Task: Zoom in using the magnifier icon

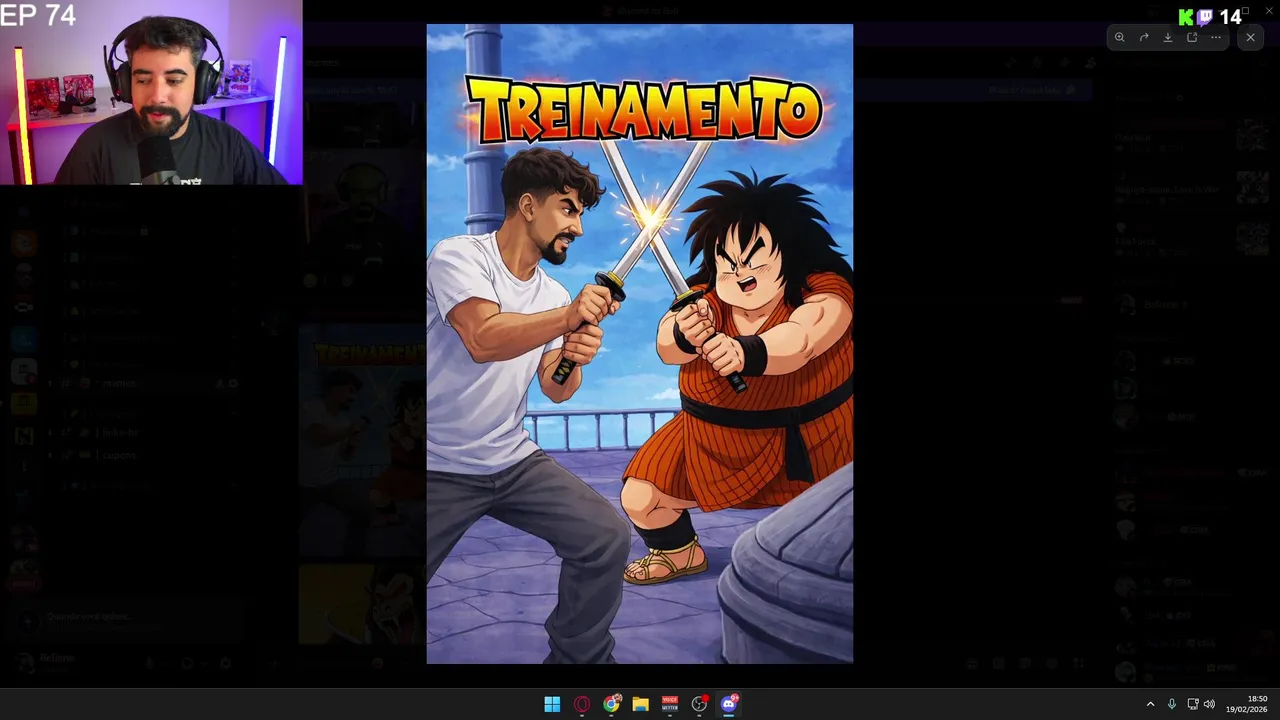Action: coord(1119,37)
